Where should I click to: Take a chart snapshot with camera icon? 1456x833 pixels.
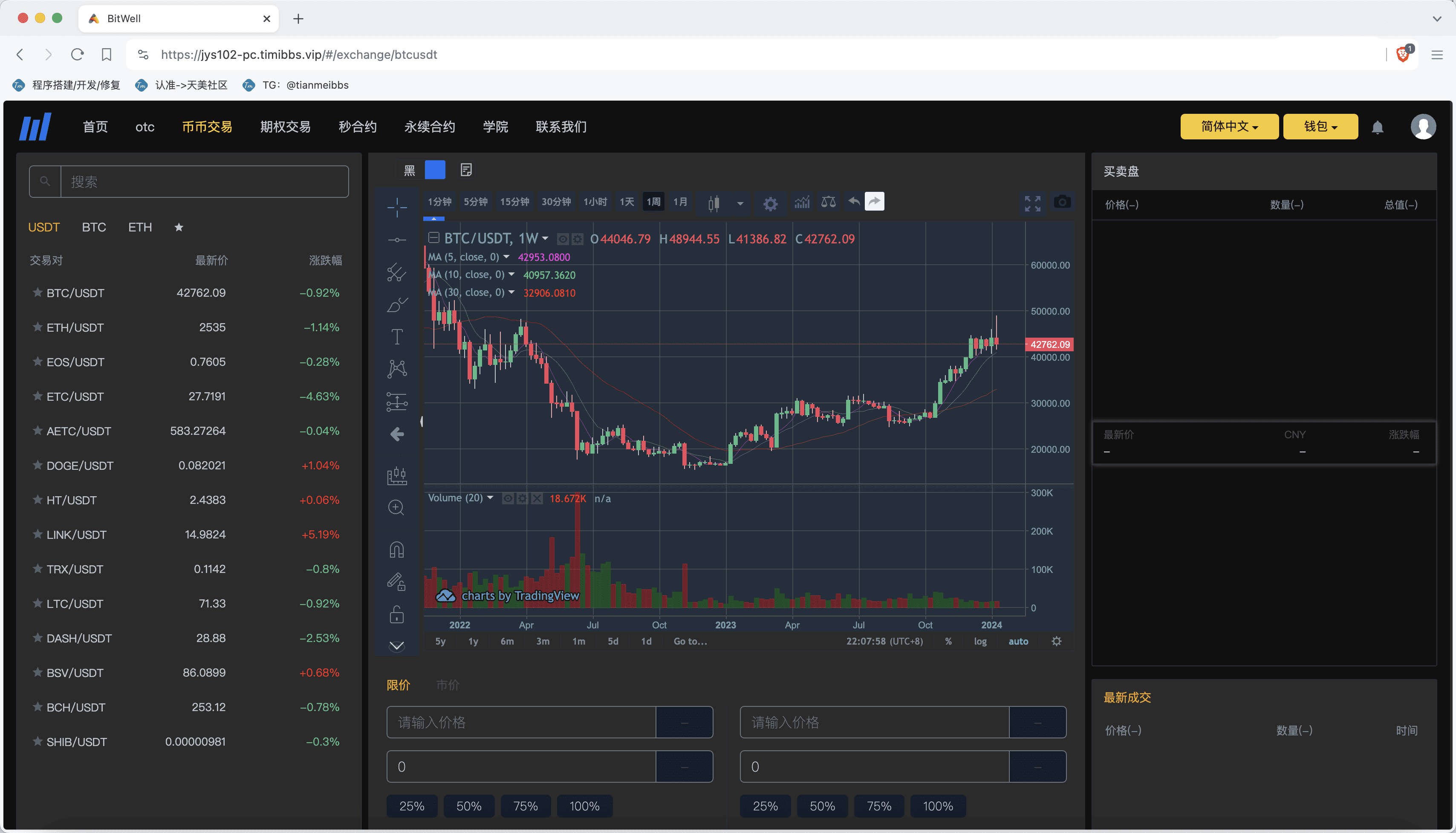[x=1062, y=202]
